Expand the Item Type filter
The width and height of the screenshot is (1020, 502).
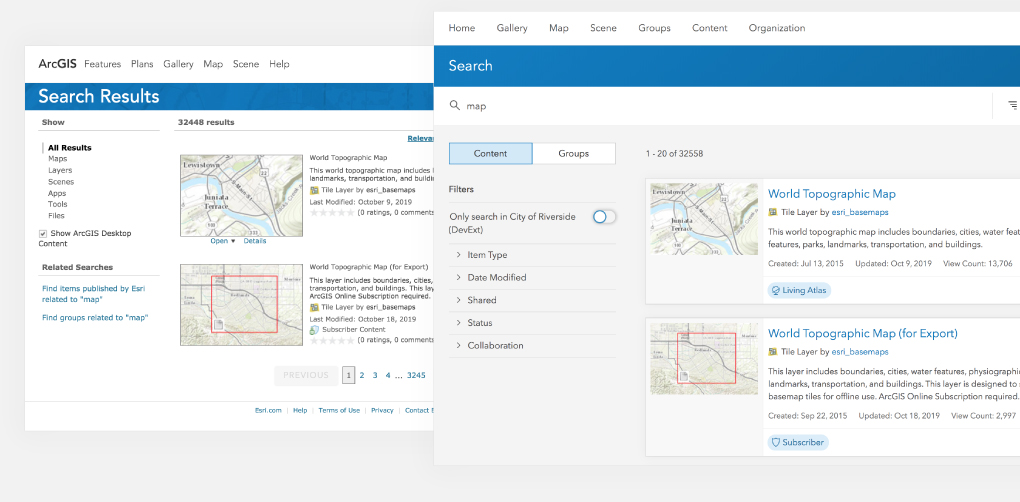coord(532,255)
